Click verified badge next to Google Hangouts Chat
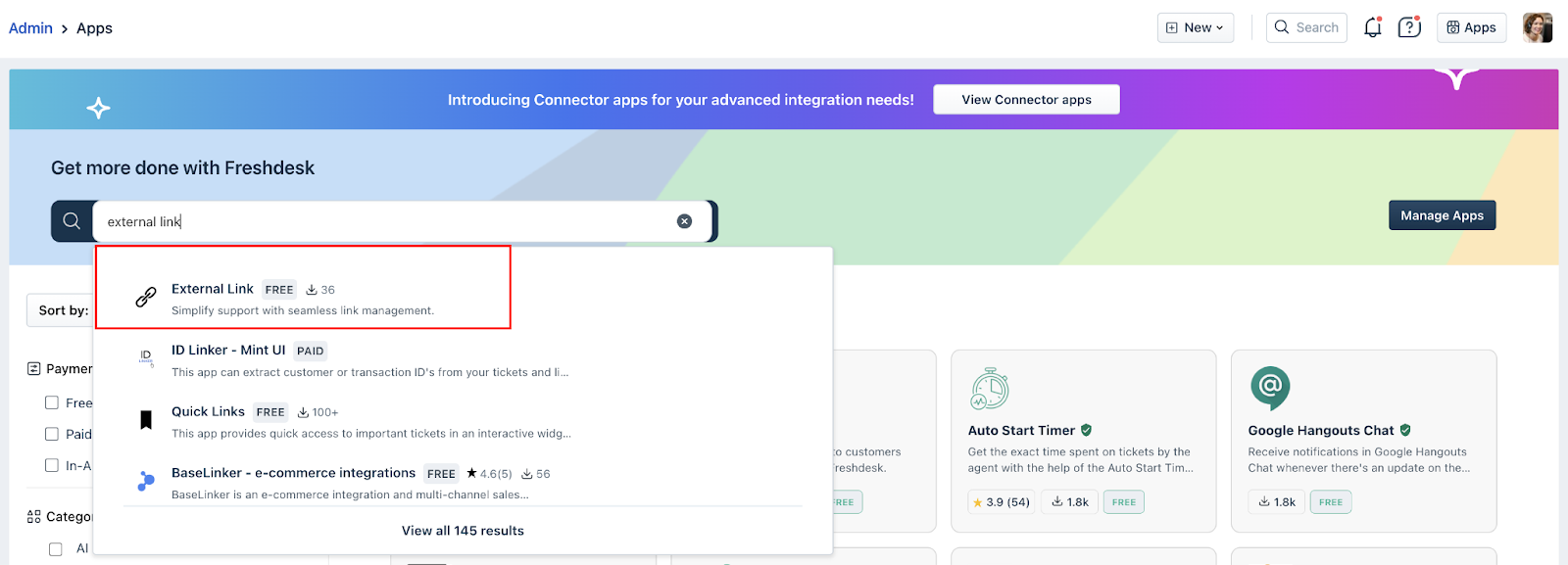This screenshot has height=565, width=1568. tap(1405, 431)
